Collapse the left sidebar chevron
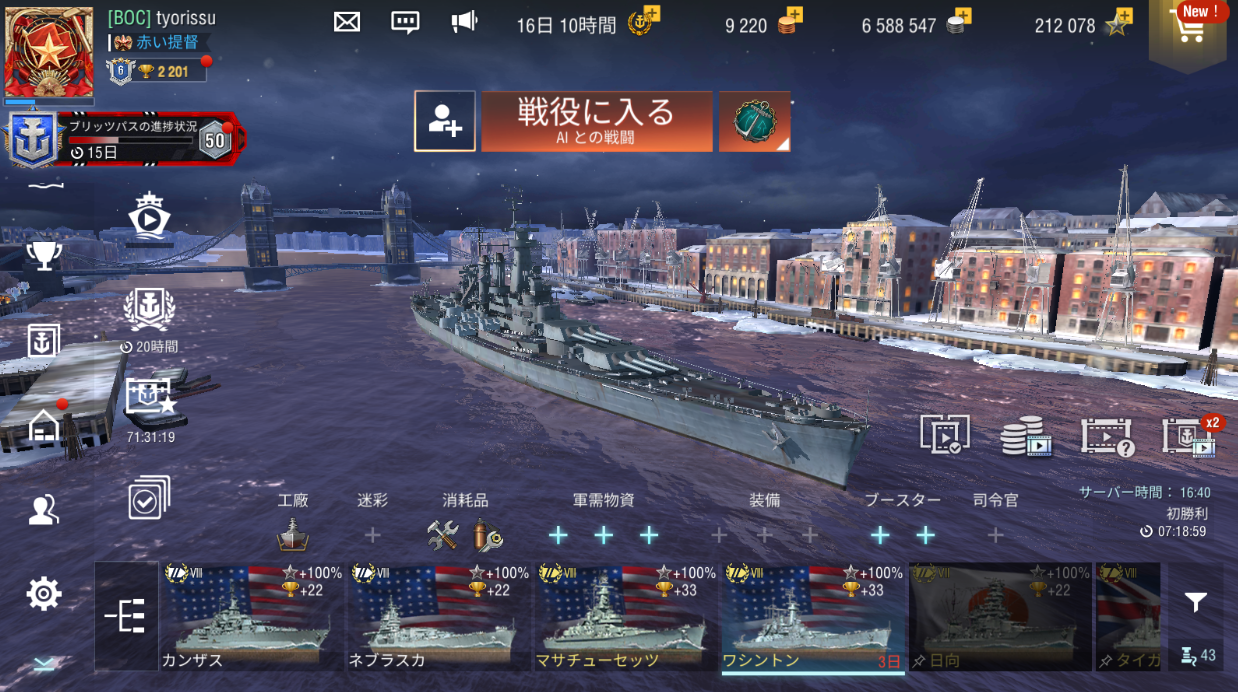Viewport: 1238px width, 692px height. click(44, 664)
